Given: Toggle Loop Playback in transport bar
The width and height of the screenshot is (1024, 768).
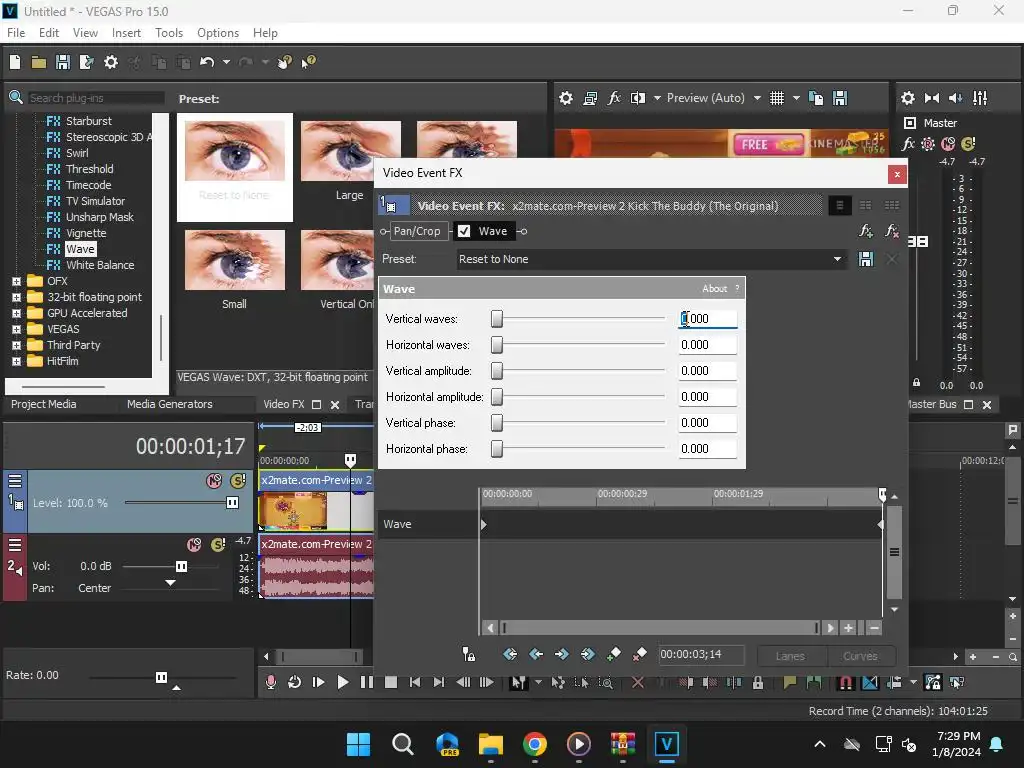Looking at the screenshot, I should [294, 682].
